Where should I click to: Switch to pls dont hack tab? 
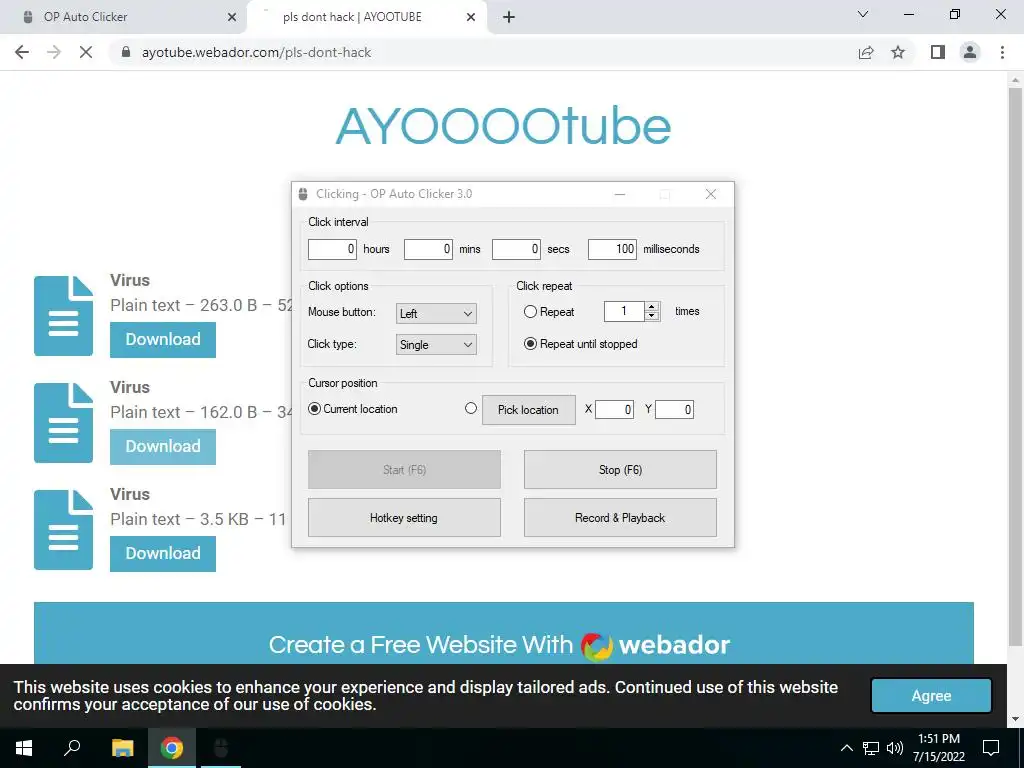click(x=366, y=17)
